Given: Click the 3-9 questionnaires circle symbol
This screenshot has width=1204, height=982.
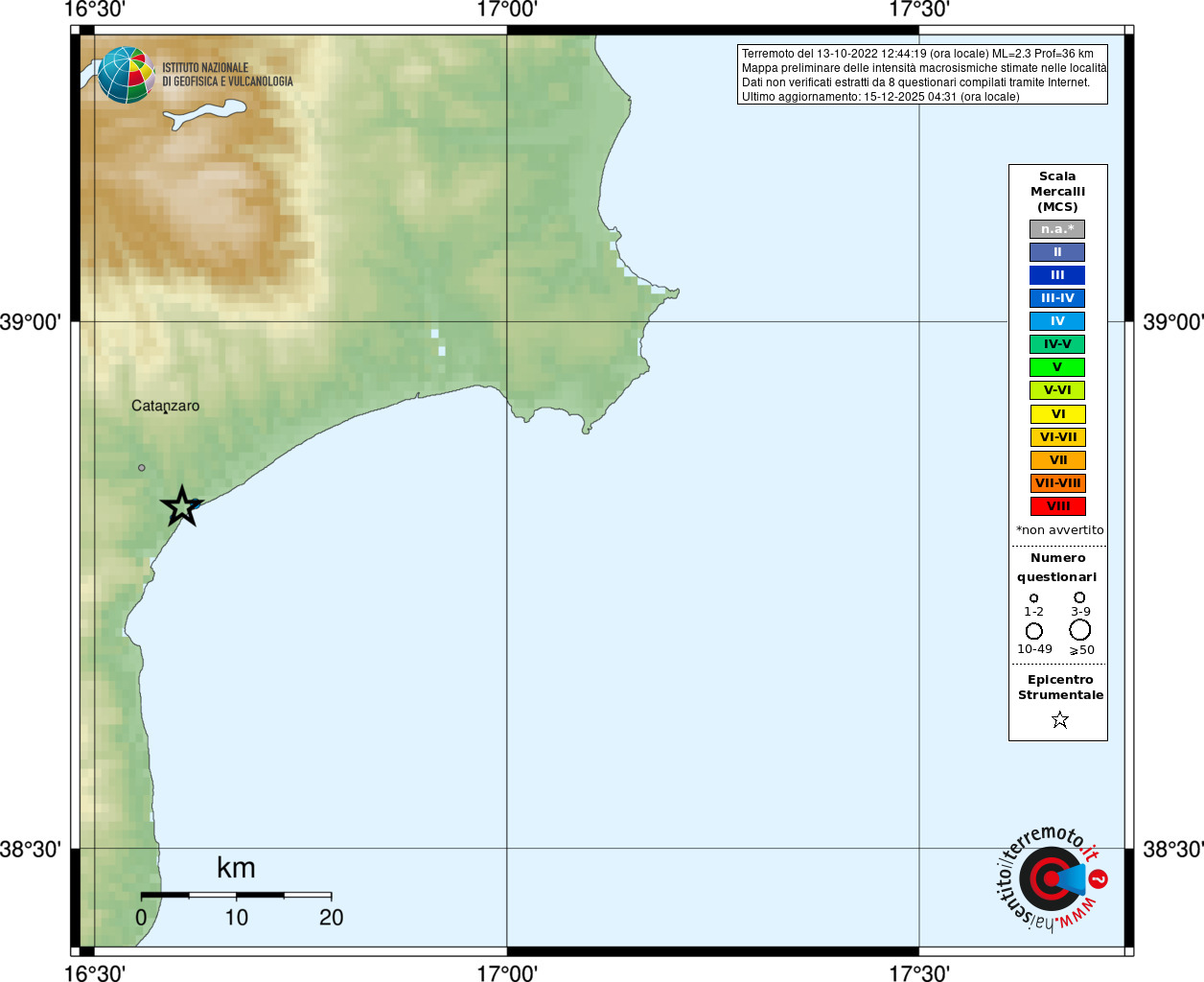Looking at the screenshot, I should pos(1079,597).
